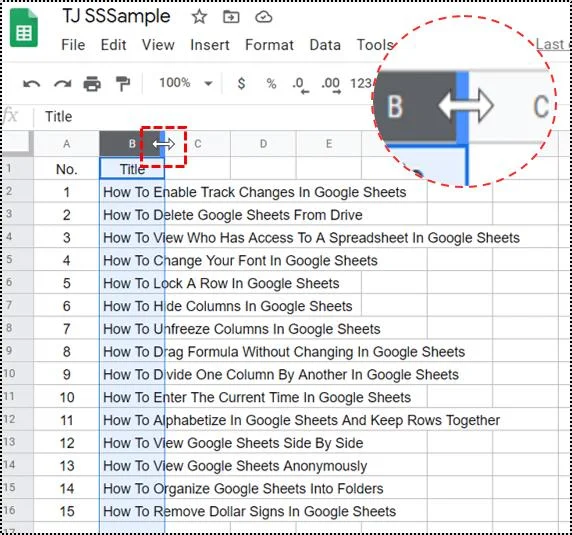Select row 16 header

coord(17,510)
